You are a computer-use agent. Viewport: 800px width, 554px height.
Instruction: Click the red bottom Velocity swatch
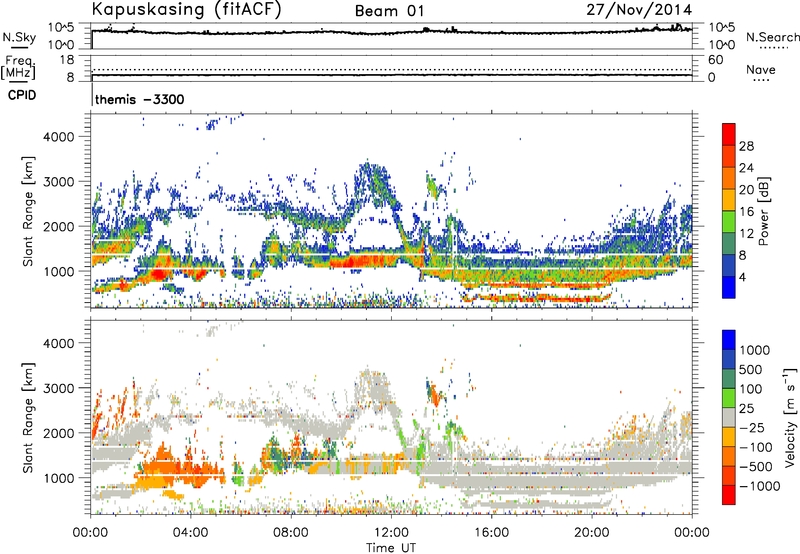coord(729,495)
